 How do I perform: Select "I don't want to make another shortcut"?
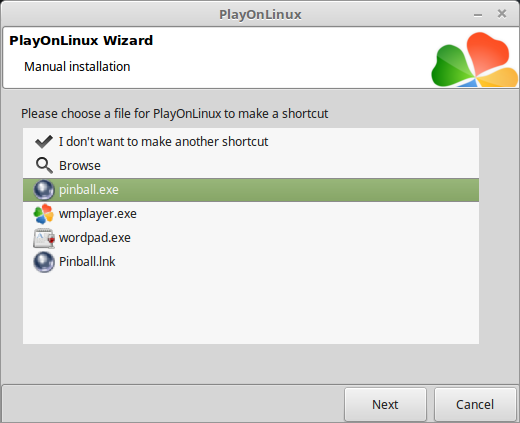[x=251, y=142]
